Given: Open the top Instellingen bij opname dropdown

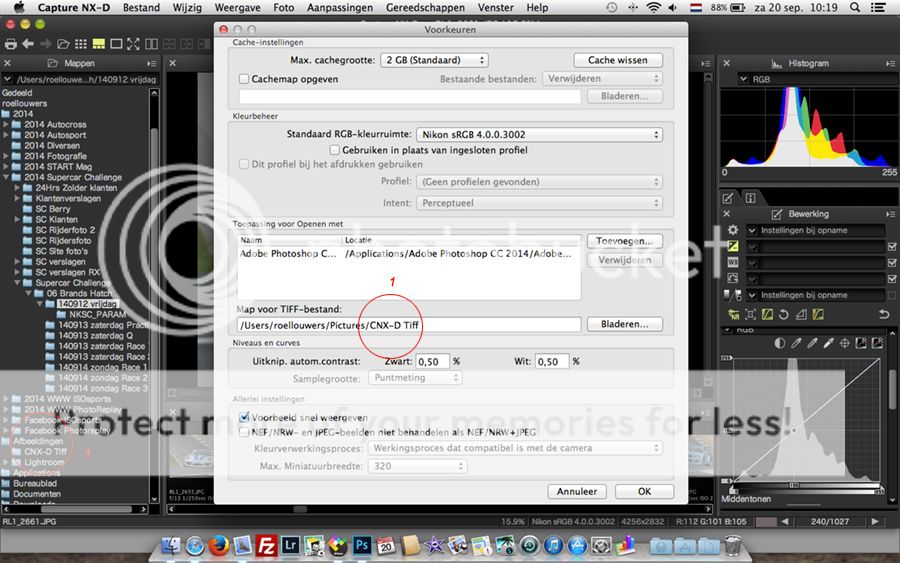Looking at the screenshot, I should pyautogui.click(x=816, y=230).
